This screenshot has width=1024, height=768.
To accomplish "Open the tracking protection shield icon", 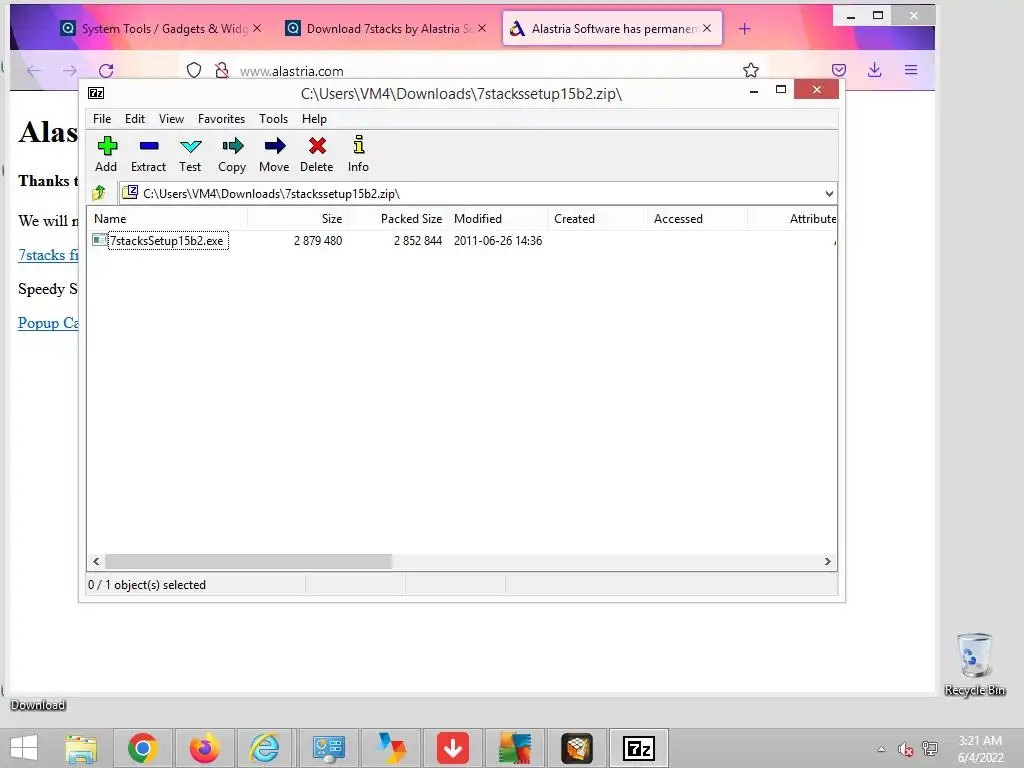I will (x=194, y=70).
